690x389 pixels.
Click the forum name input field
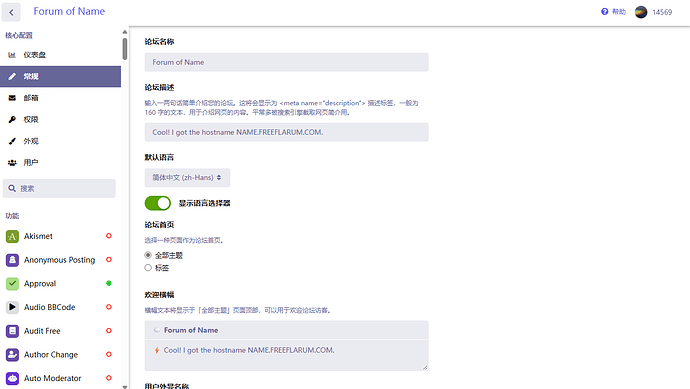coord(286,62)
